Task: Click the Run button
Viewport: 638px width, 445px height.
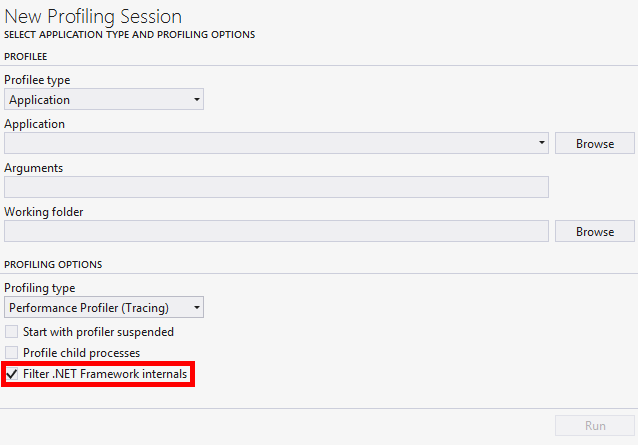Action: point(594,425)
